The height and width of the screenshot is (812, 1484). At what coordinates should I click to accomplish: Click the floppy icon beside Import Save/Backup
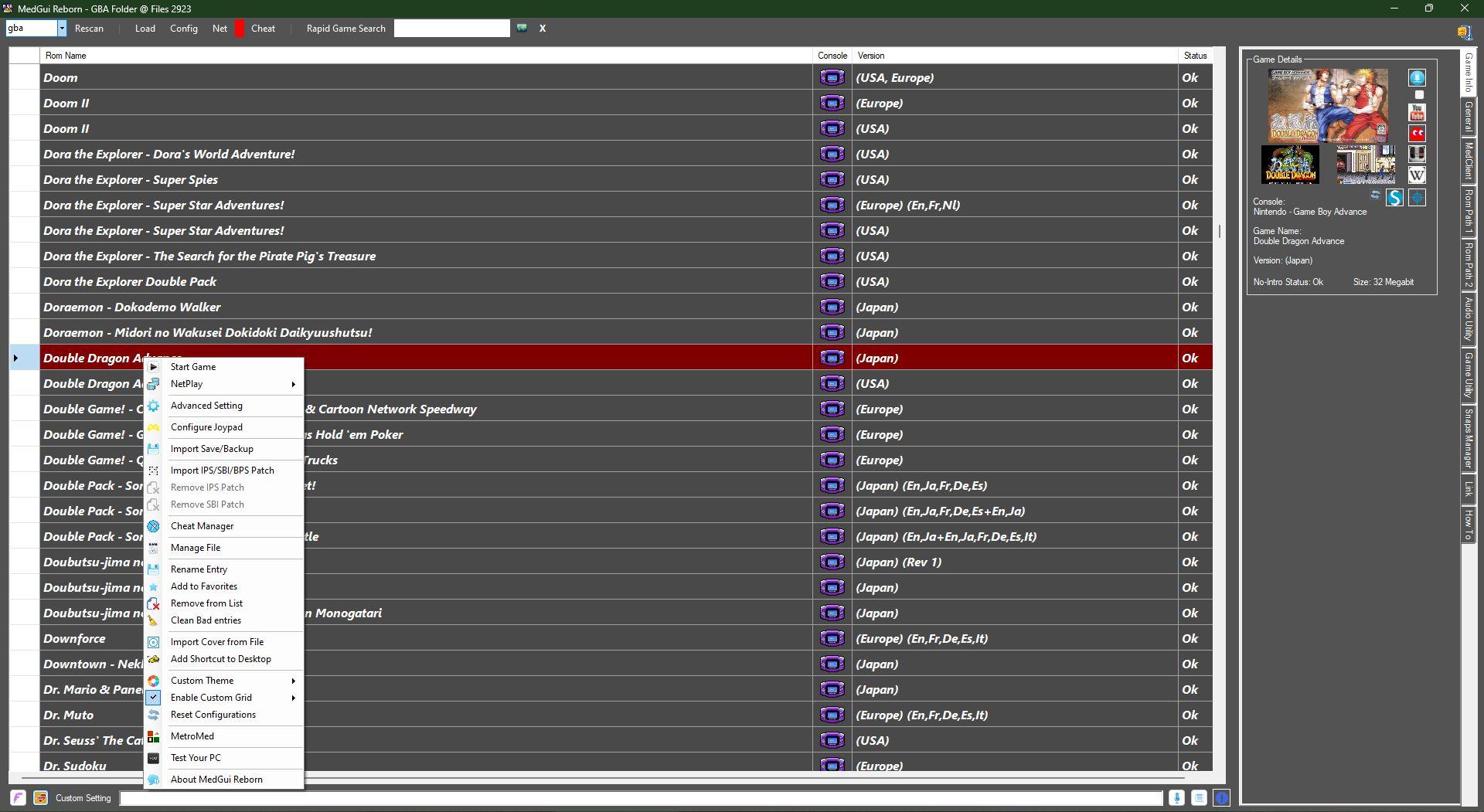pyautogui.click(x=154, y=449)
